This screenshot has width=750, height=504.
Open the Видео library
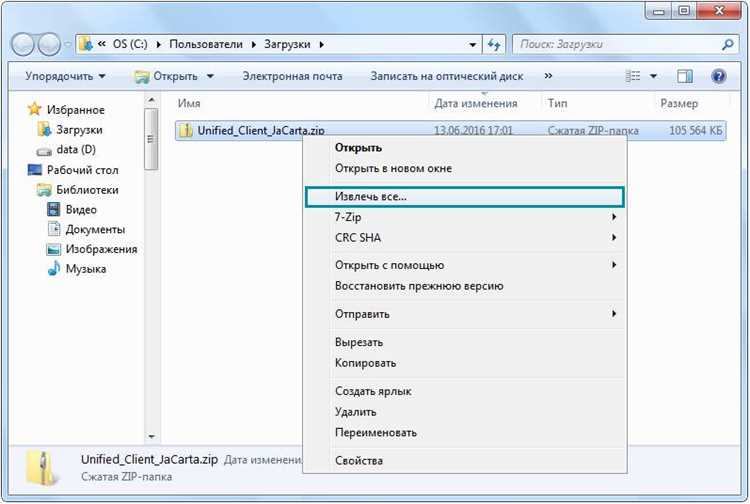click(x=72, y=209)
